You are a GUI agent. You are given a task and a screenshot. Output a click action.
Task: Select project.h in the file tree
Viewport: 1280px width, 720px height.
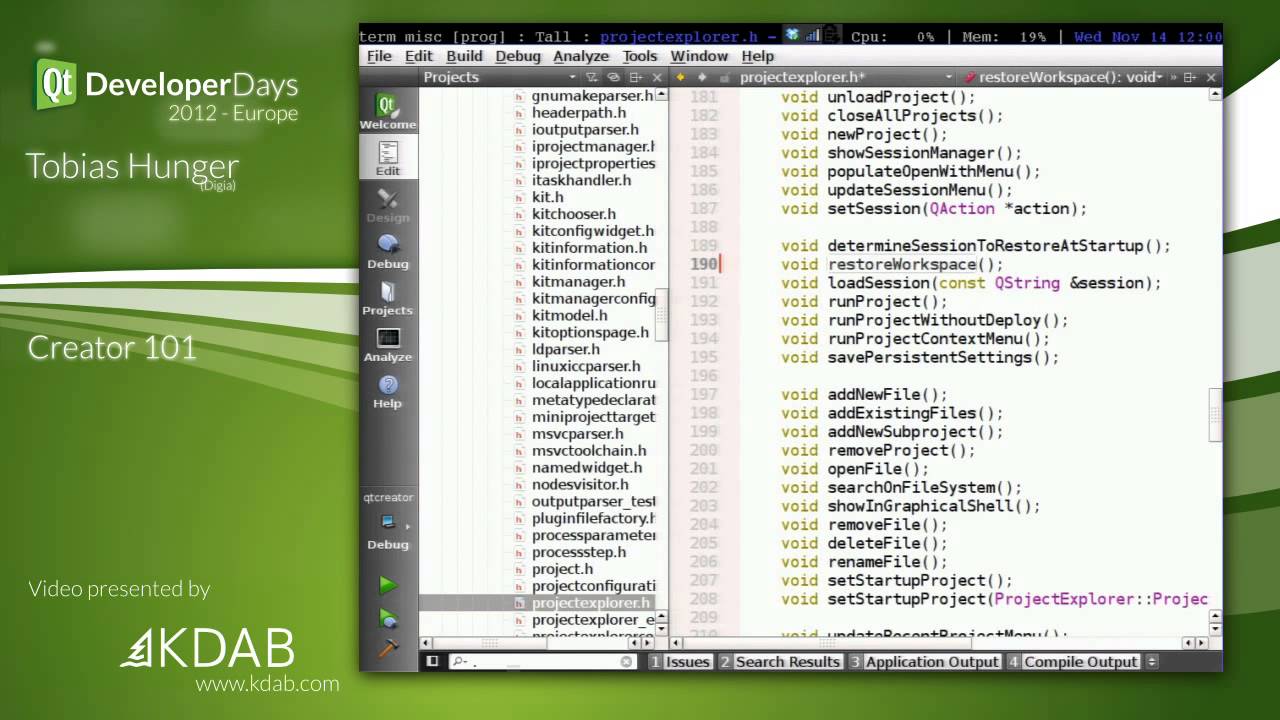(562, 569)
